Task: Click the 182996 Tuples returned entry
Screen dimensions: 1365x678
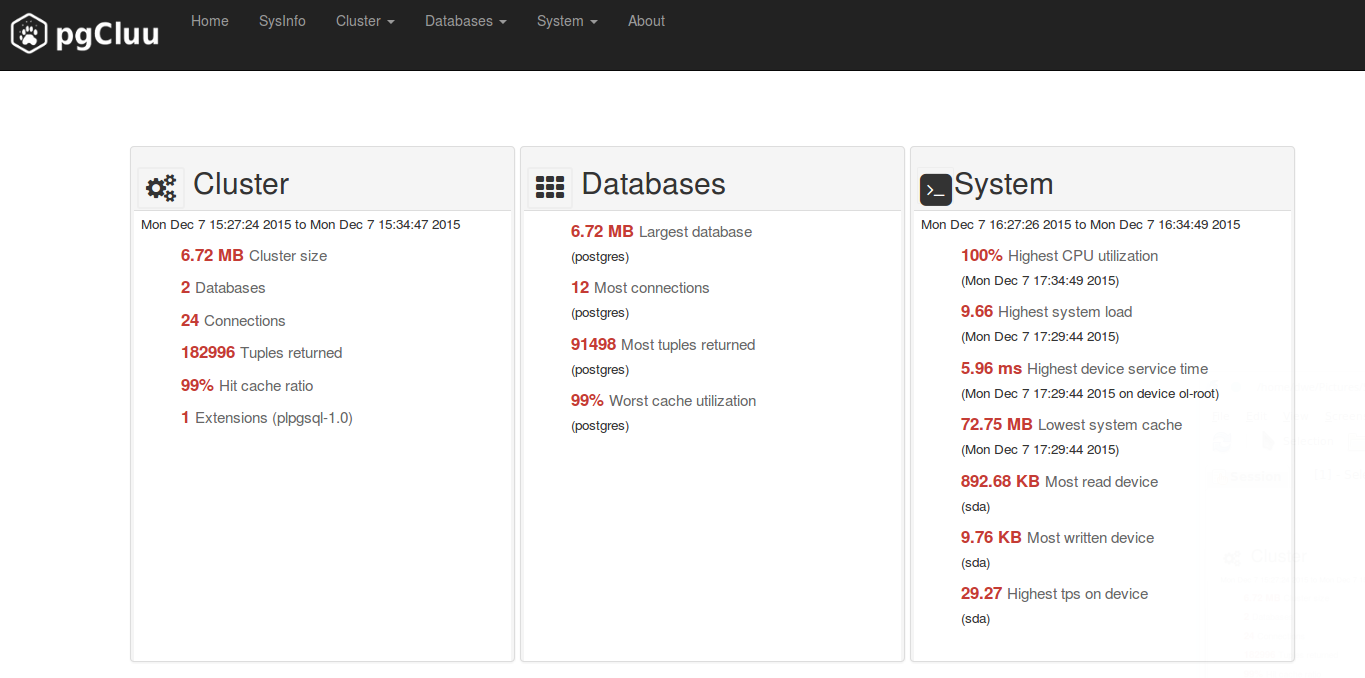Action: coord(262,353)
